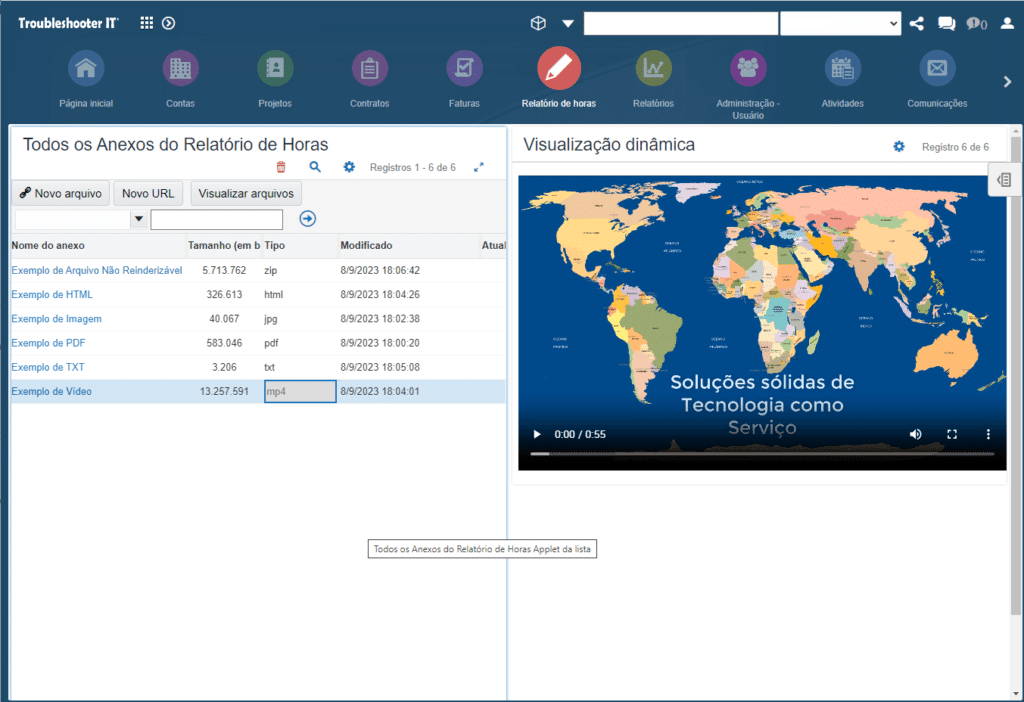Switch to Projetos tab
The width and height of the screenshot is (1024, 702).
[275, 78]
